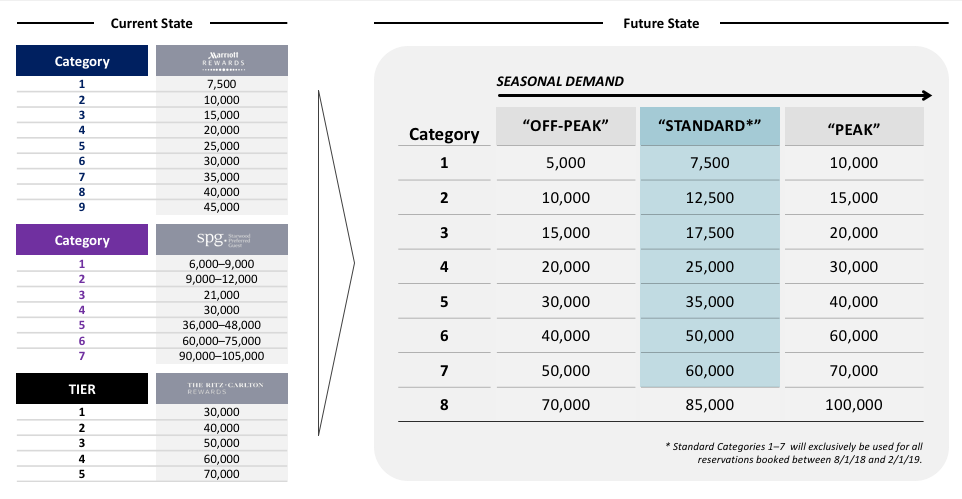Click the purple Category header
Image resolution: width=962 pixels, height=499 pixels.
[82, 240]
